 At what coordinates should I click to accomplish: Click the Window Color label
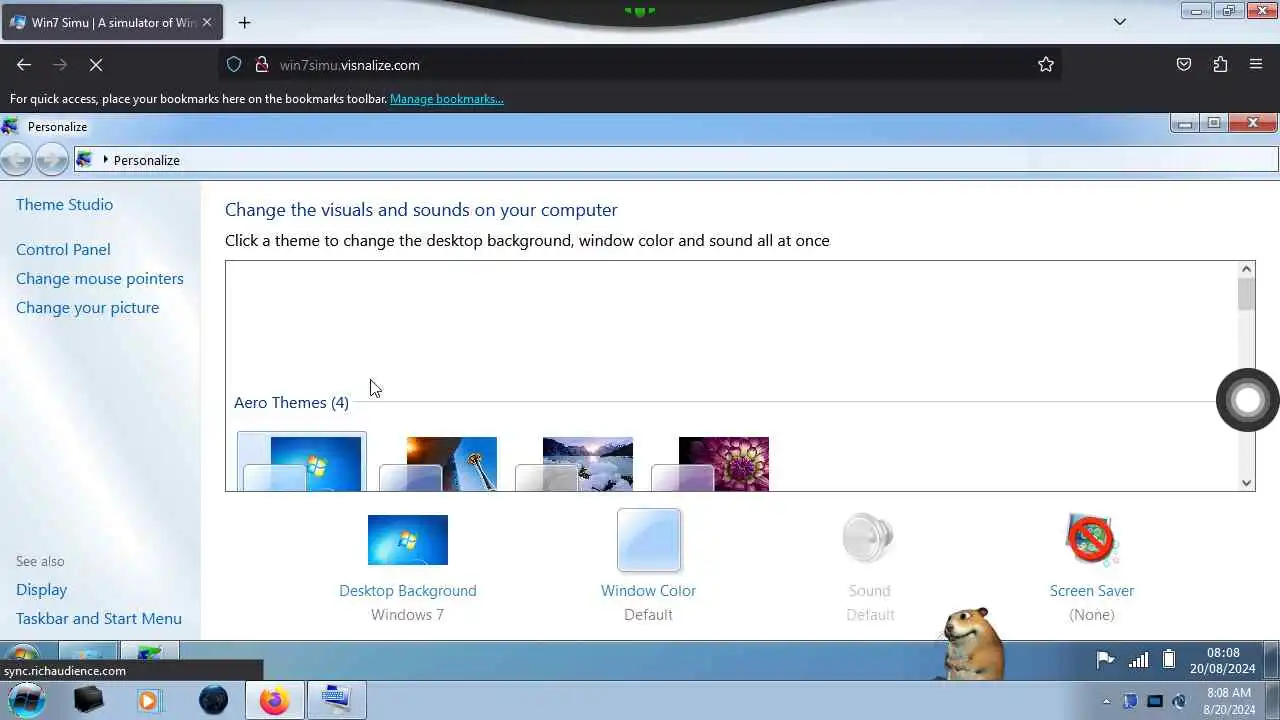click(648, 590)
